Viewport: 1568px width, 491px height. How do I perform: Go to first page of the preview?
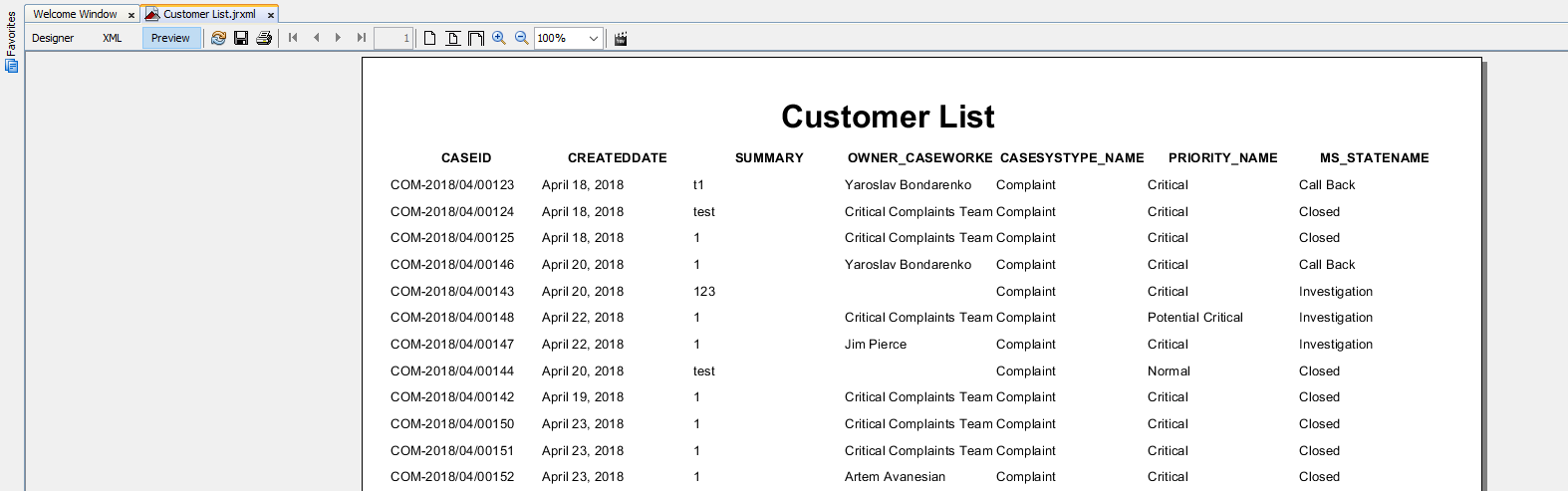point(293,38)
